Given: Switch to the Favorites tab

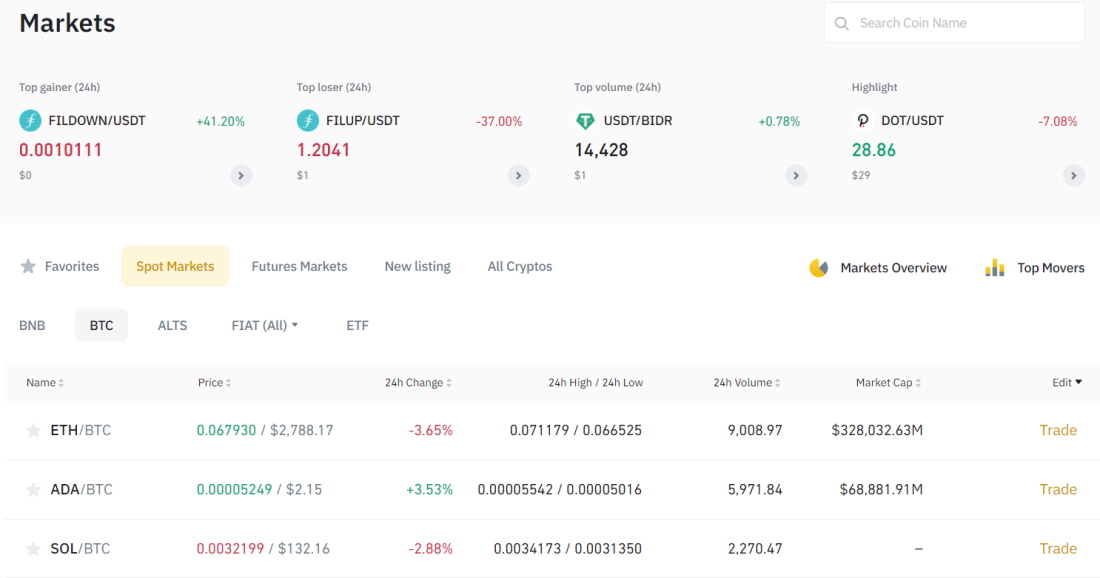Looking at the screenshot, I should tap(60, 266).
